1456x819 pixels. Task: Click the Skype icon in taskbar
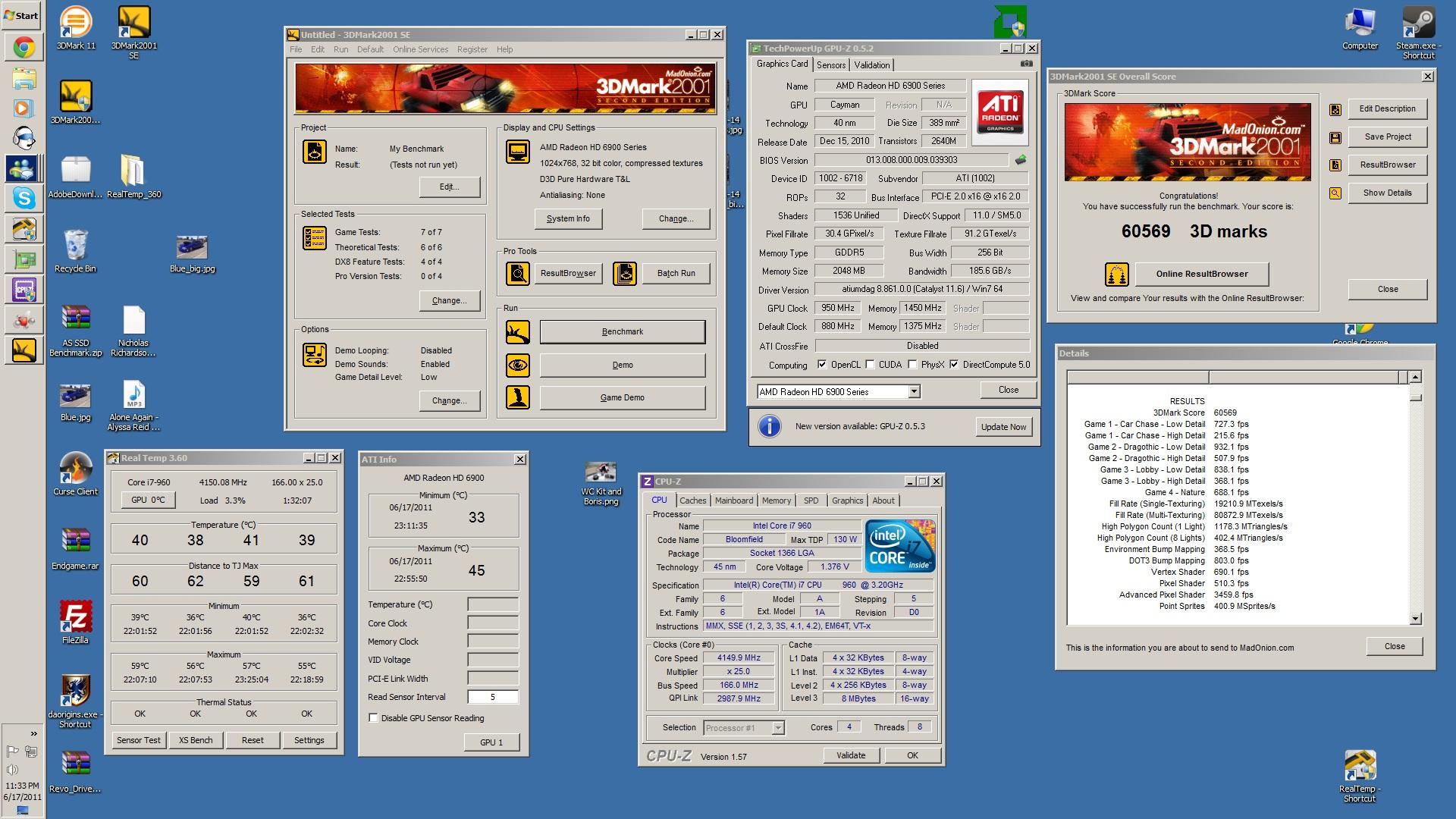pos(24,198)
